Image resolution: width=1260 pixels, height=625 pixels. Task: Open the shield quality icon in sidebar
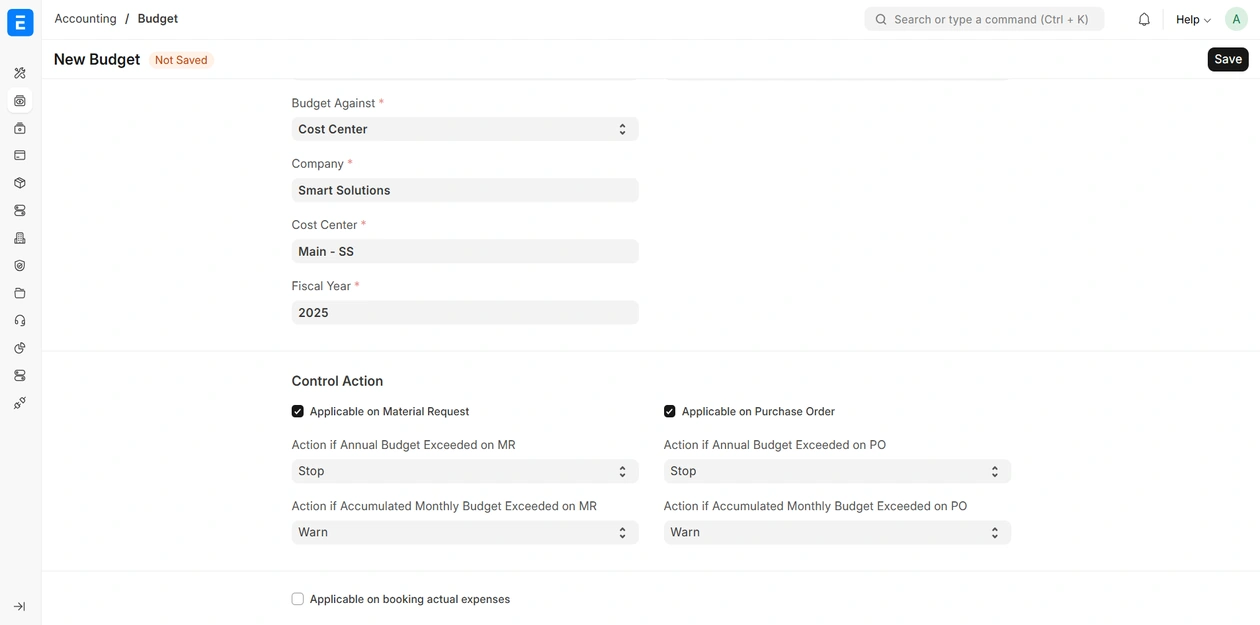click(x=20, y=266)
